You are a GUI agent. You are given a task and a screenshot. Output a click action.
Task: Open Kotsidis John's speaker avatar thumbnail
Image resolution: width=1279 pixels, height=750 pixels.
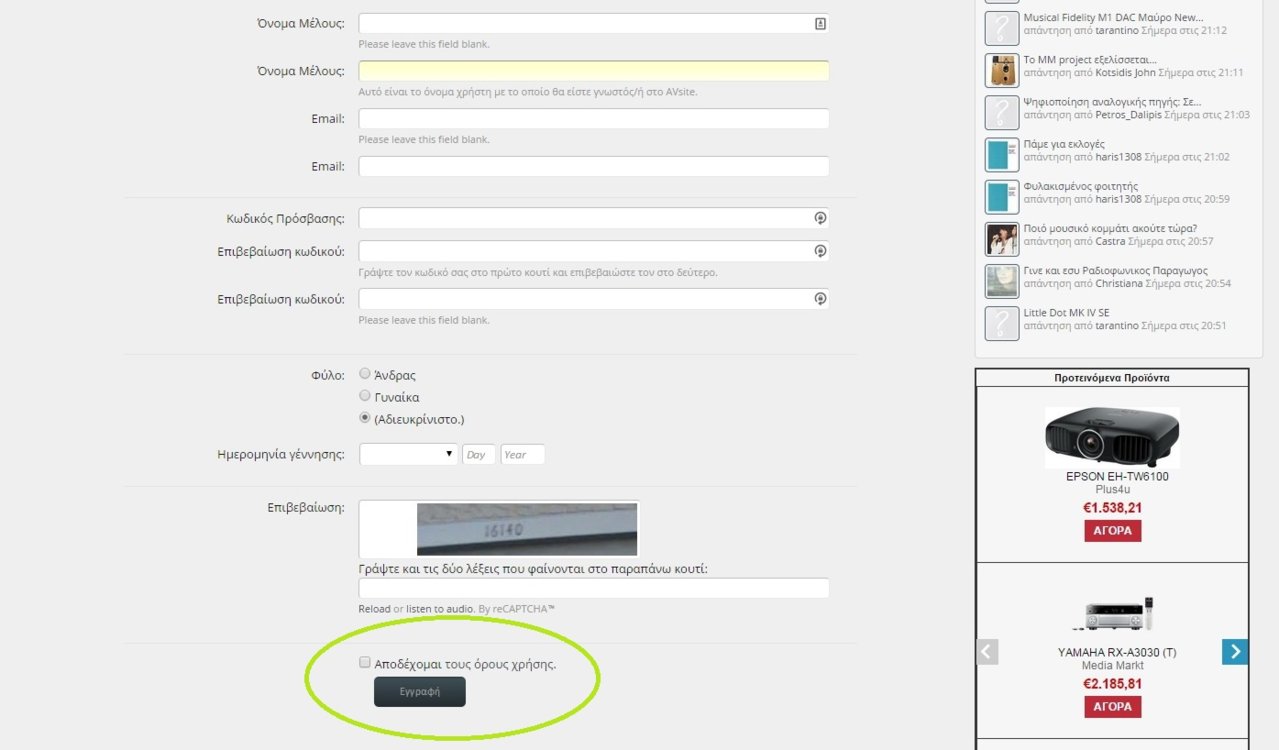(1001, 71)
